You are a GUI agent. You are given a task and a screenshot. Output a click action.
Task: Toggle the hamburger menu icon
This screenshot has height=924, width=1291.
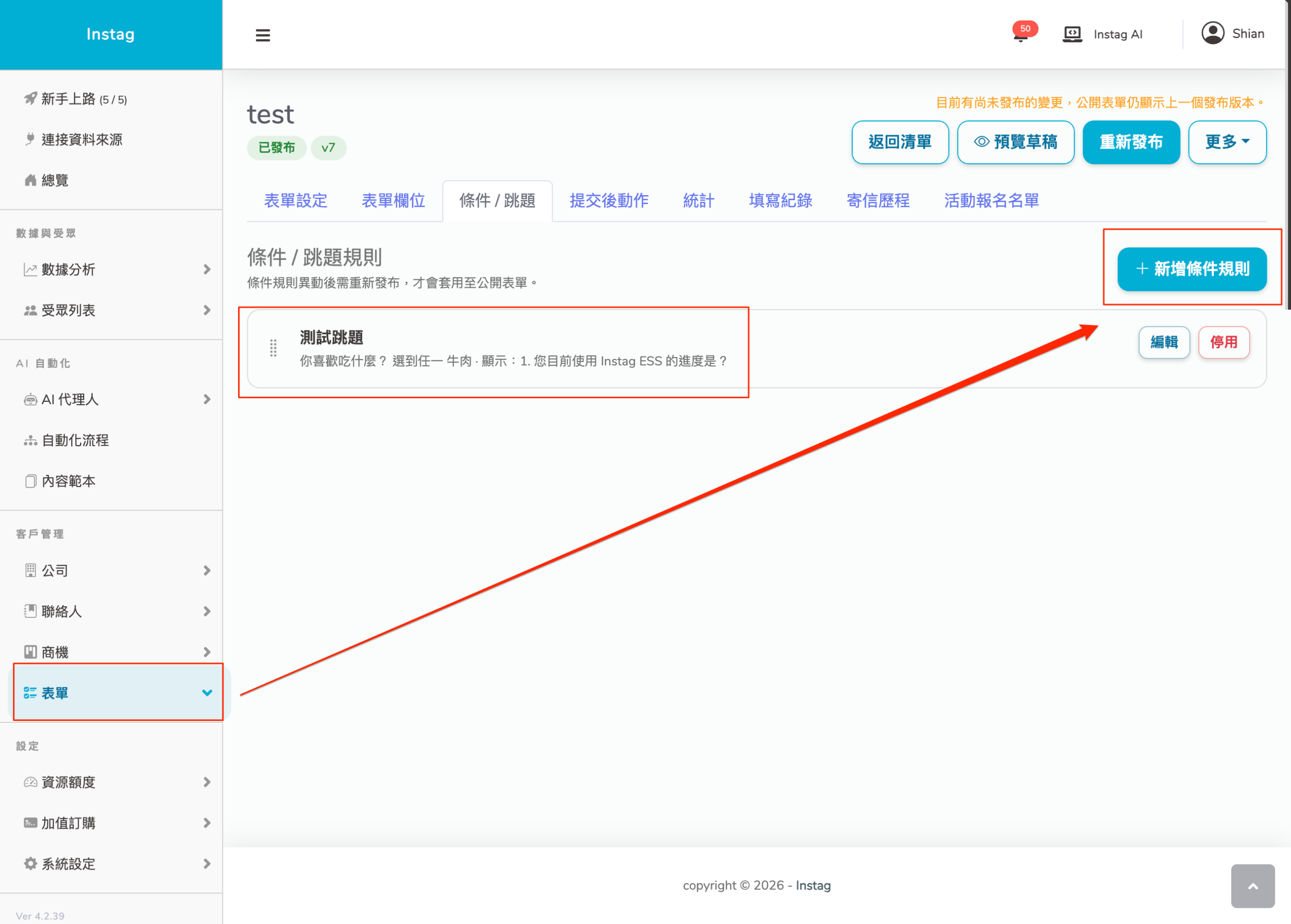pyautogui.click(x=262, y=35)
